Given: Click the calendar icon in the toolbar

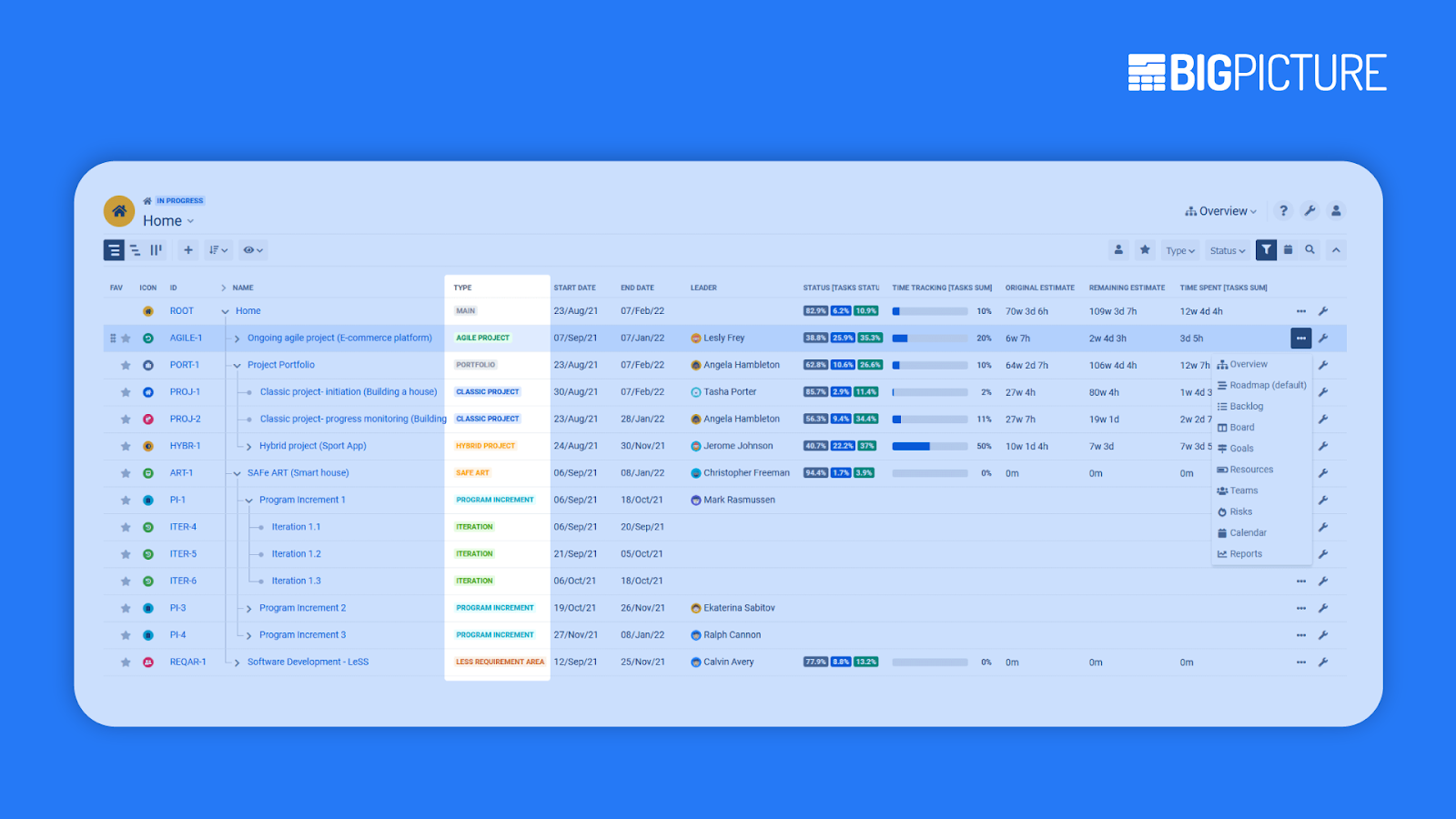Looking at the screenshot, I should coord(1289,249).
